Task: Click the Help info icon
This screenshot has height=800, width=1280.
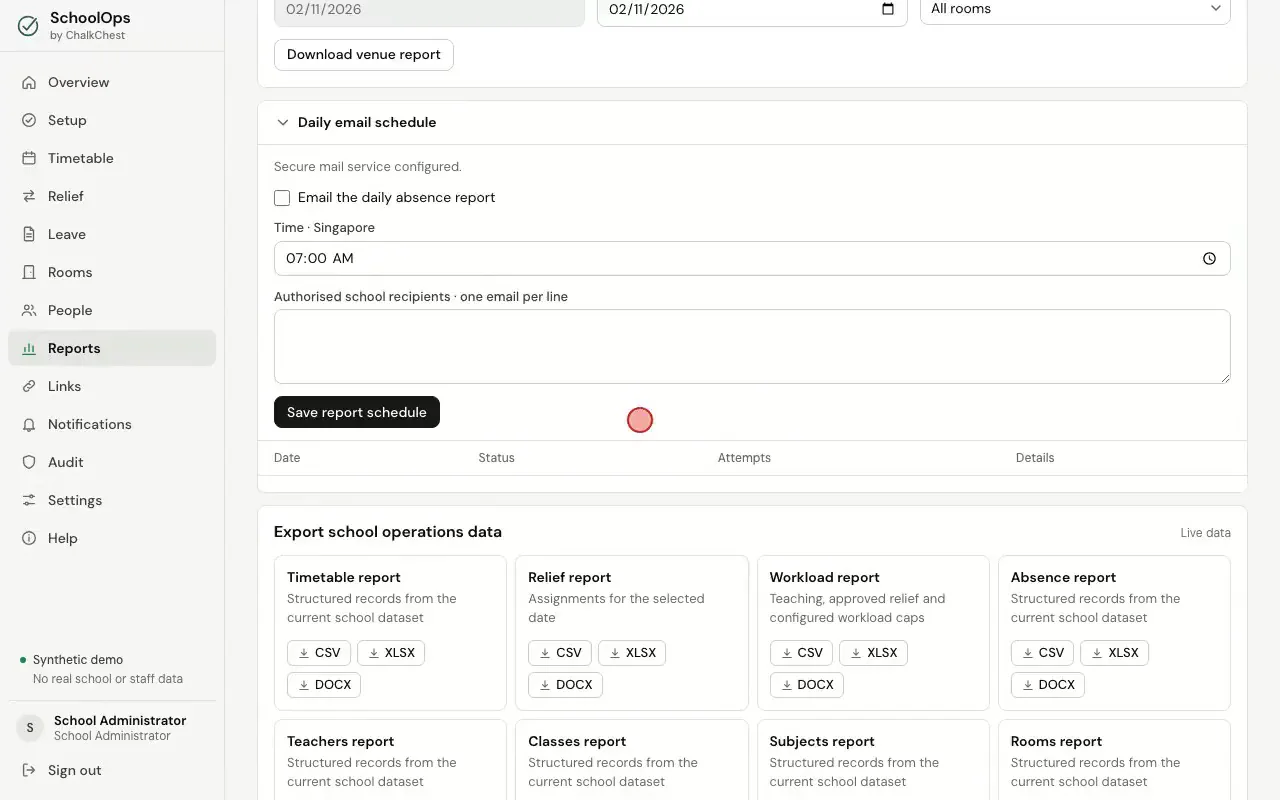Action: (x=29, y=538)
